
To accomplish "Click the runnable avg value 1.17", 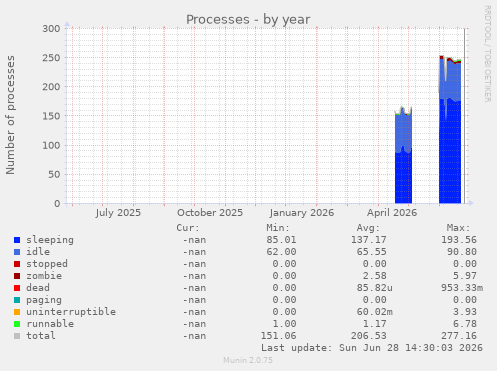I will coord(375,324).
